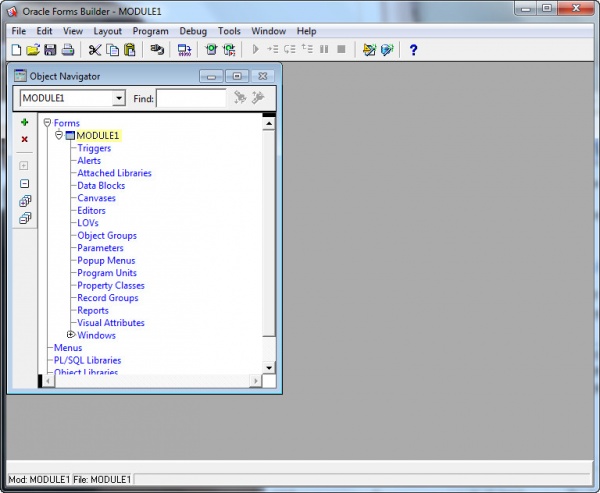The image size is (600, 493).
Task: Select the Editors tree node
Action: 91,211
